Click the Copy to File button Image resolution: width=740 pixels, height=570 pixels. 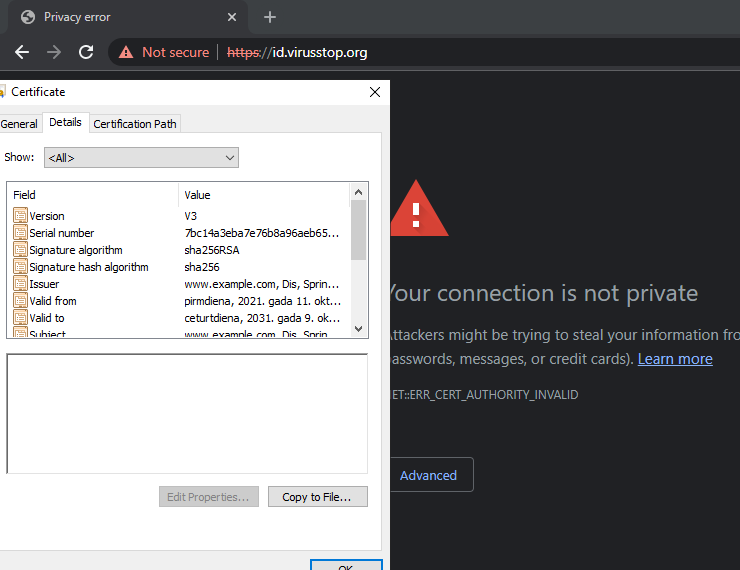318,497
